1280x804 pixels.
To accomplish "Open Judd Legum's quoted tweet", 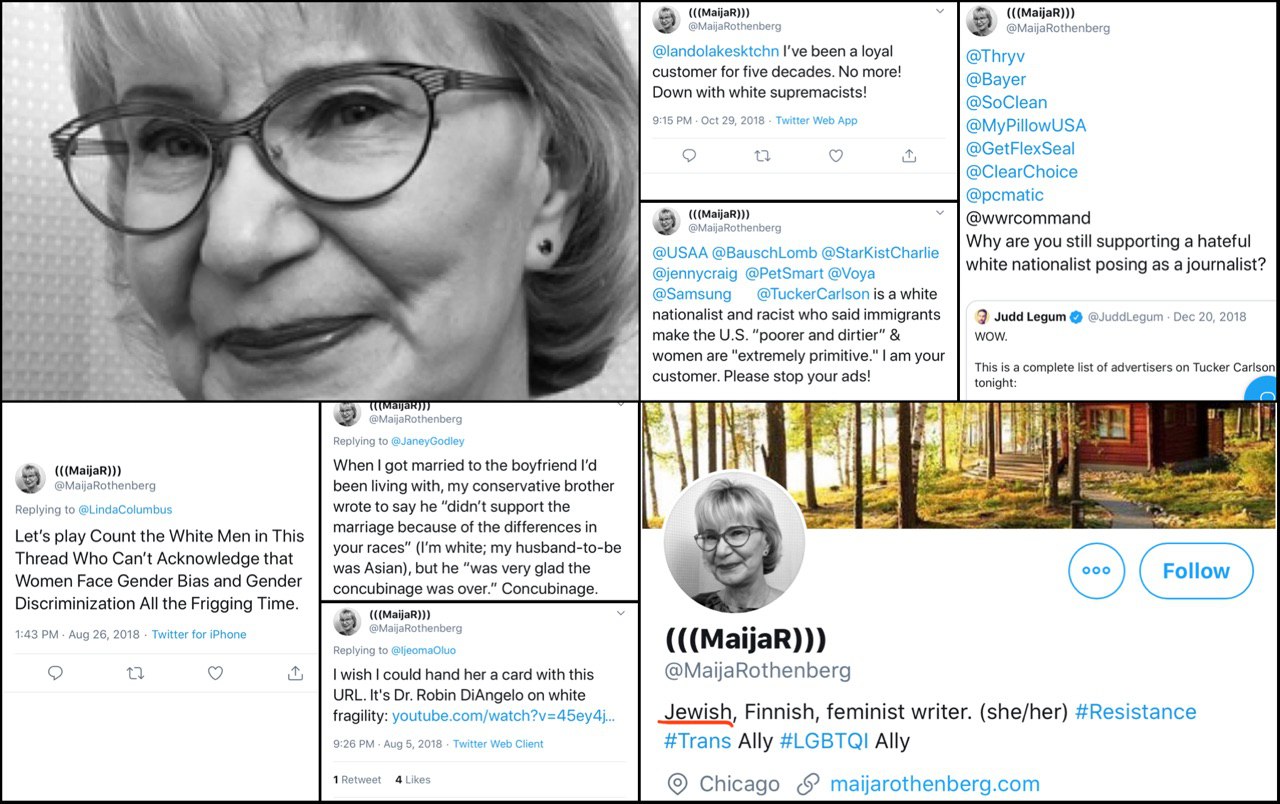I will (x=1120, y=348).
